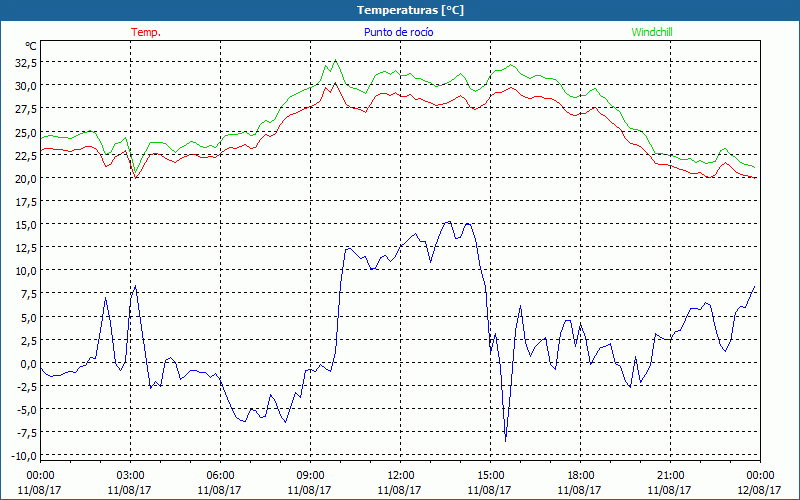Viewport: 800px width, 500px height.
Task: Click the 22,5 y-axis value
Action: [x=26, y=156]
